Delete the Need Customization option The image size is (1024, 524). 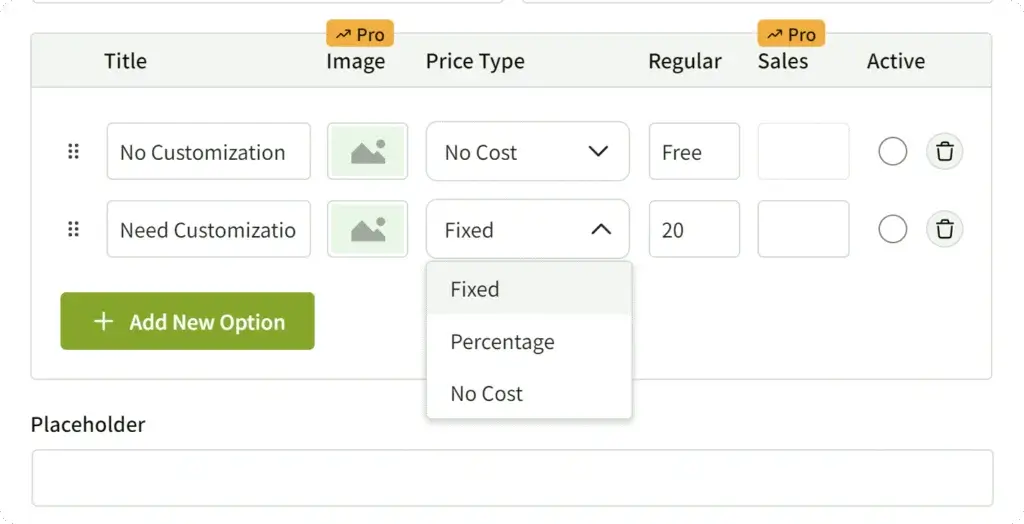coord(944,230)
